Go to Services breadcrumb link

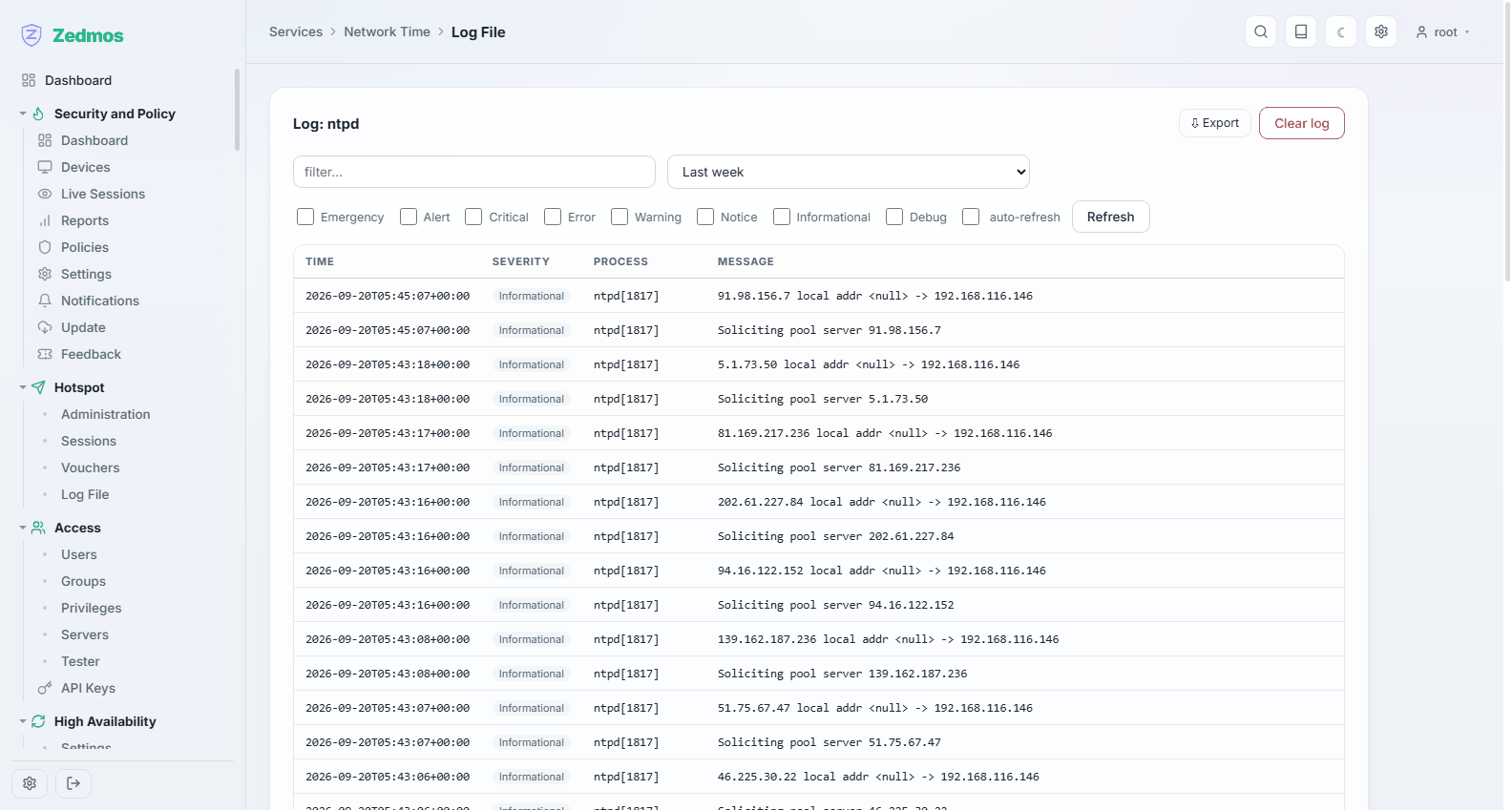pos(296,31)
